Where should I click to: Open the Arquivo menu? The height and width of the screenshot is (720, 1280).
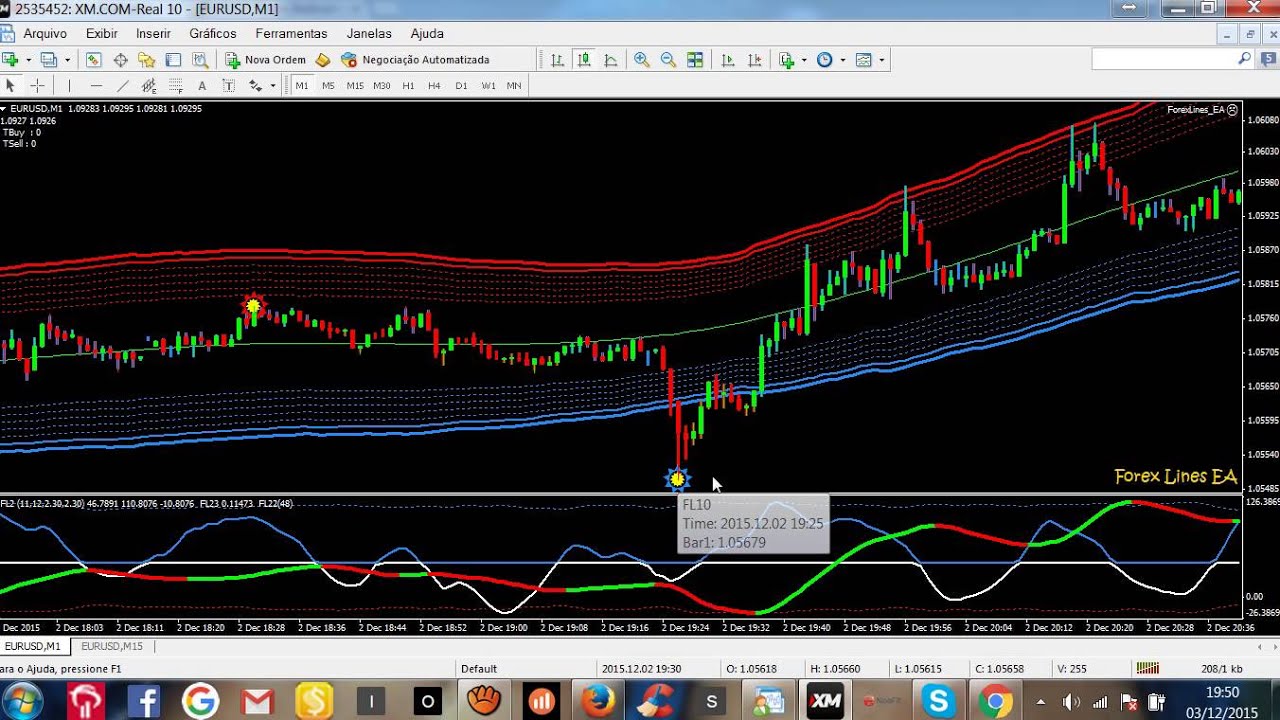click(45, 33)
